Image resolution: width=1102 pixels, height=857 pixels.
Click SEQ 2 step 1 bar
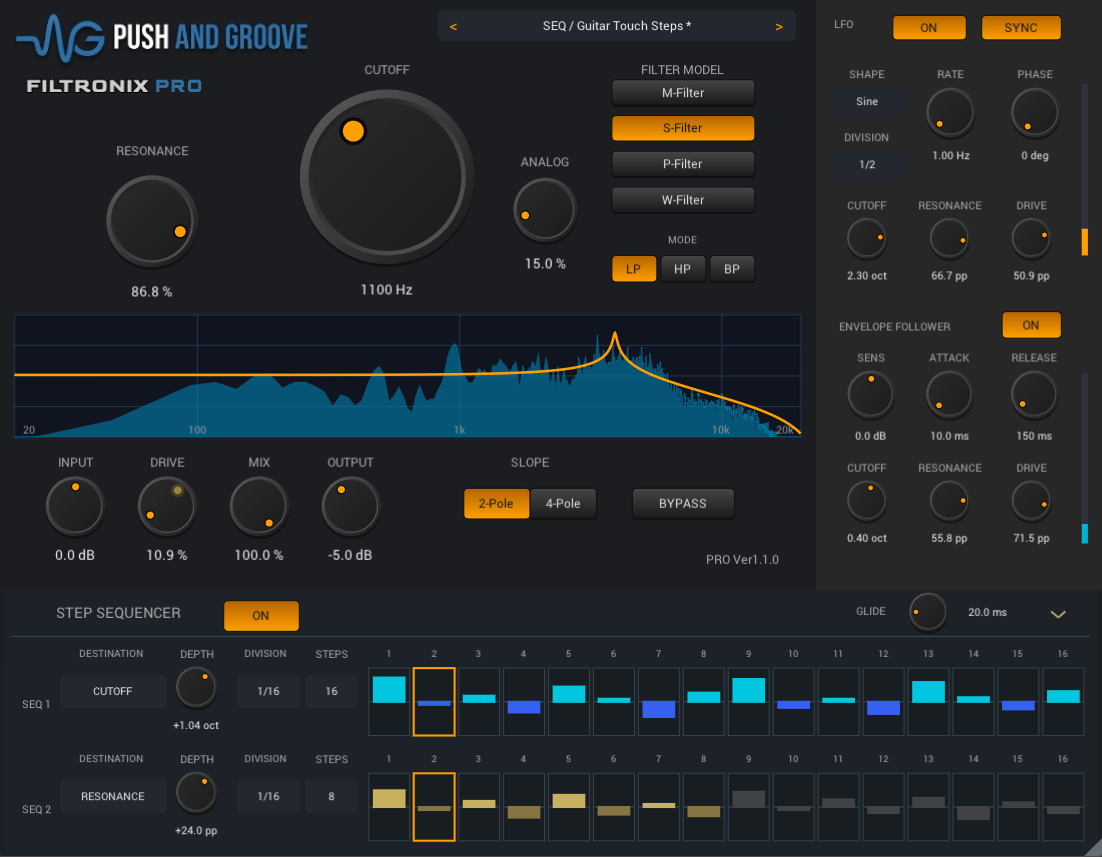pos(389,799)
